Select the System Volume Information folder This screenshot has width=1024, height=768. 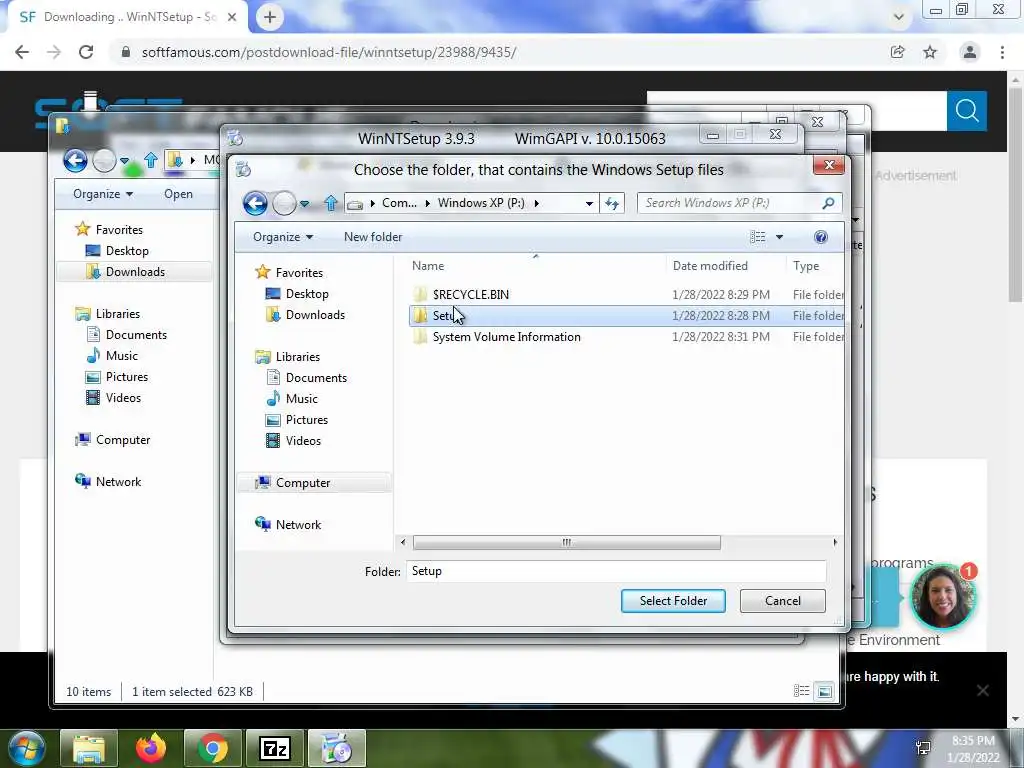626,337
